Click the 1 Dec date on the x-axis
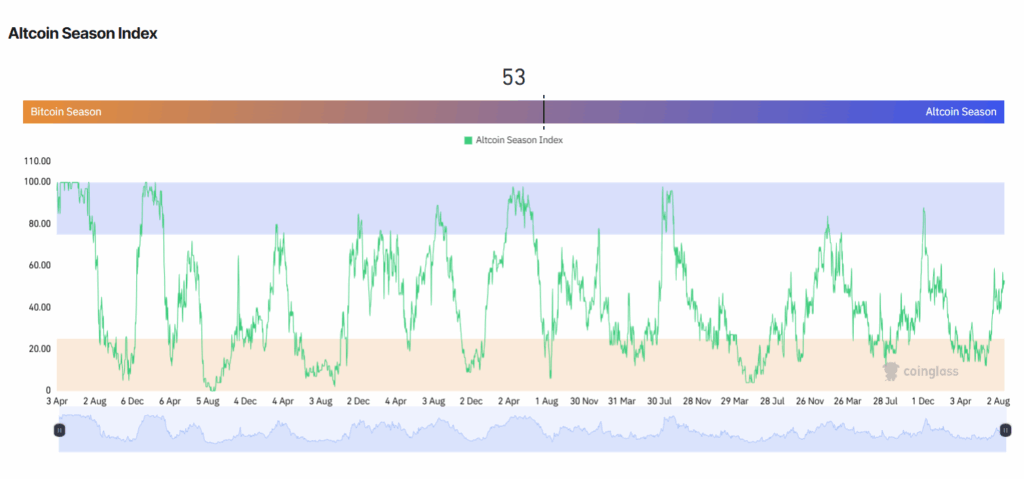This screenshot has height=479, width=1024. click(x=923, y=401)
